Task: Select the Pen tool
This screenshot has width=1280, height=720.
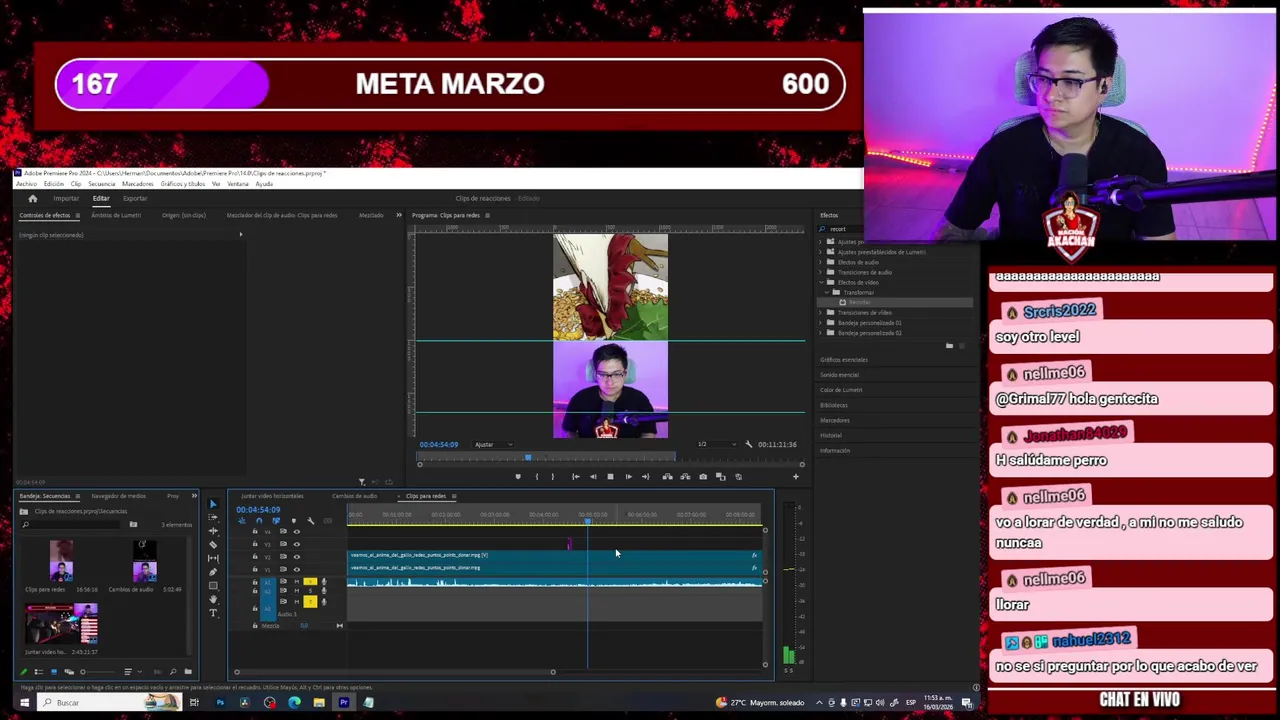Action: click(x=213, y=572)
